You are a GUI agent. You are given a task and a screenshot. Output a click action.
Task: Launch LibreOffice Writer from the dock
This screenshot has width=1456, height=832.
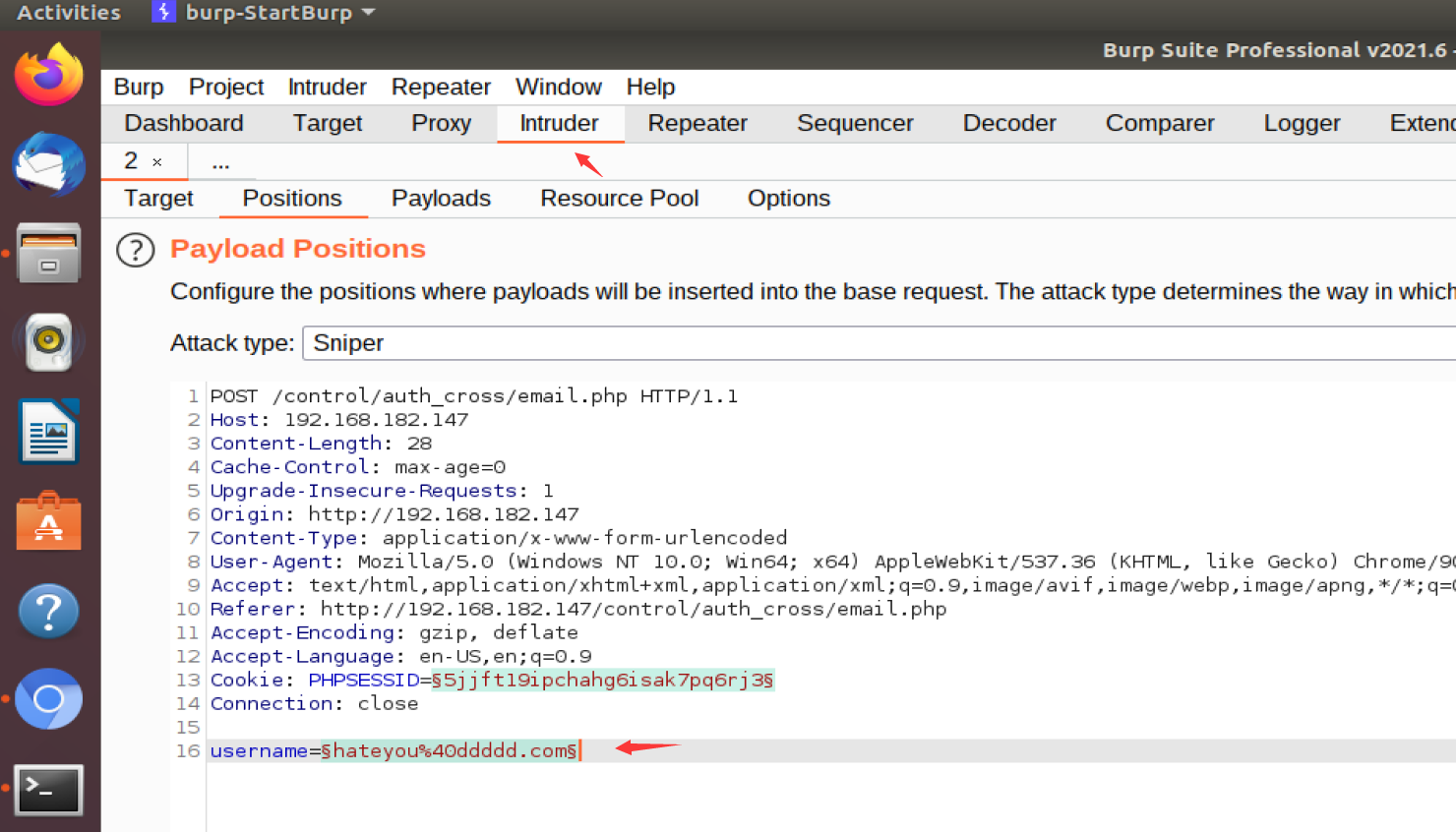click(x=49, y=432)
